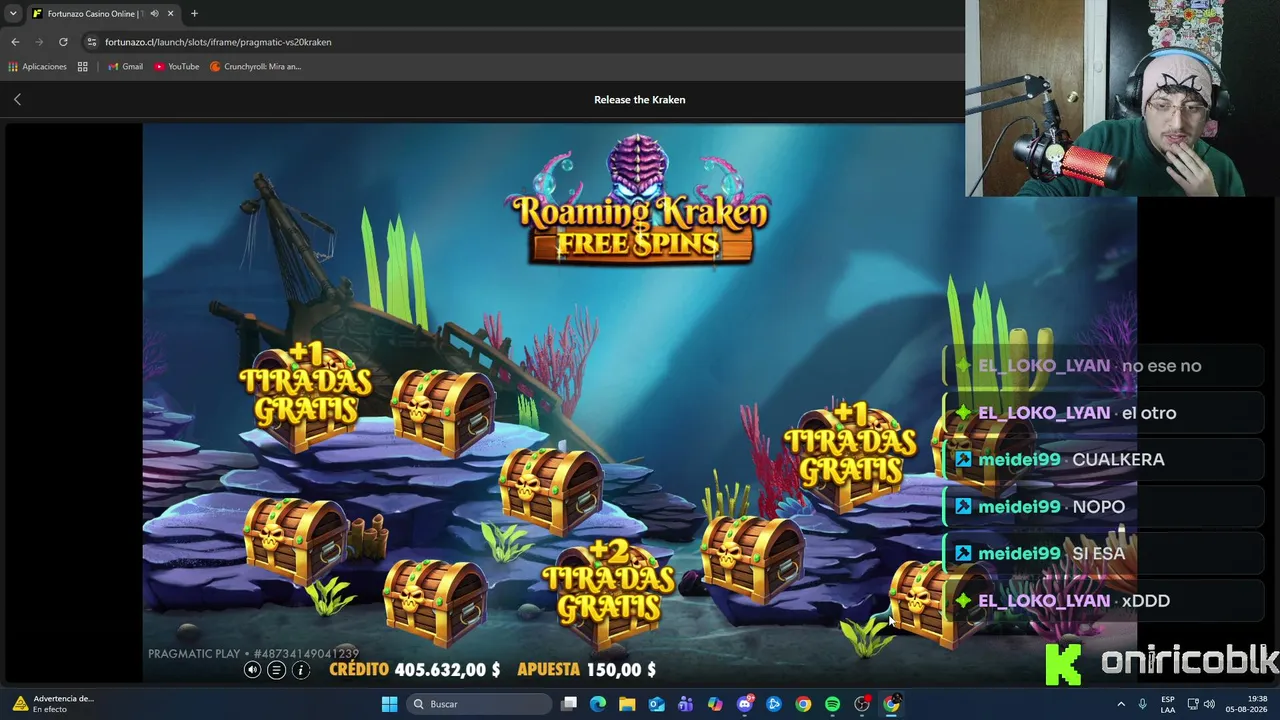Click the Crédito 405.632,00 $ balance
The height and width of the screenshot is (720, 1280).
(414, 670)
